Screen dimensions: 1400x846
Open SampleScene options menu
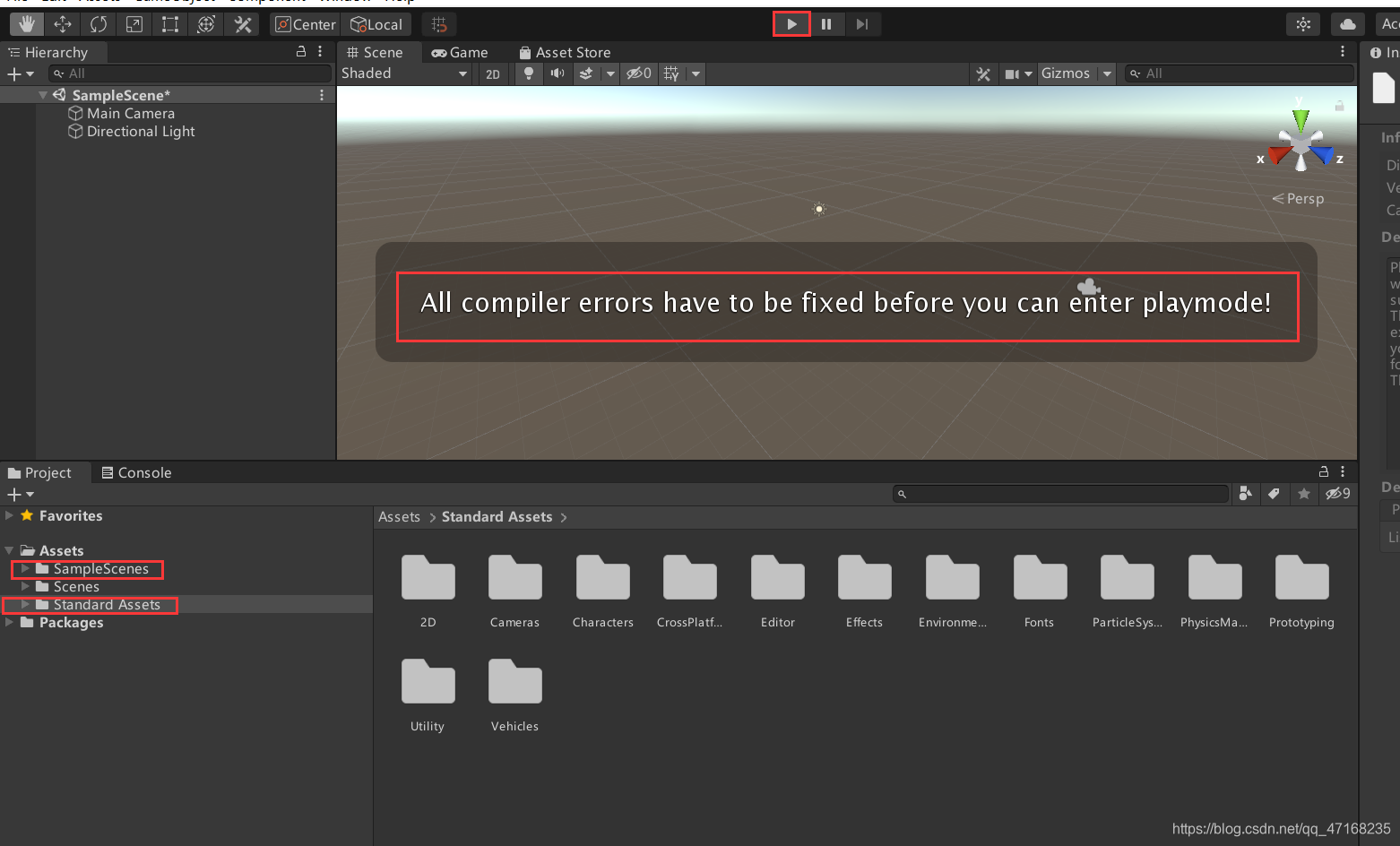(322, 95)
